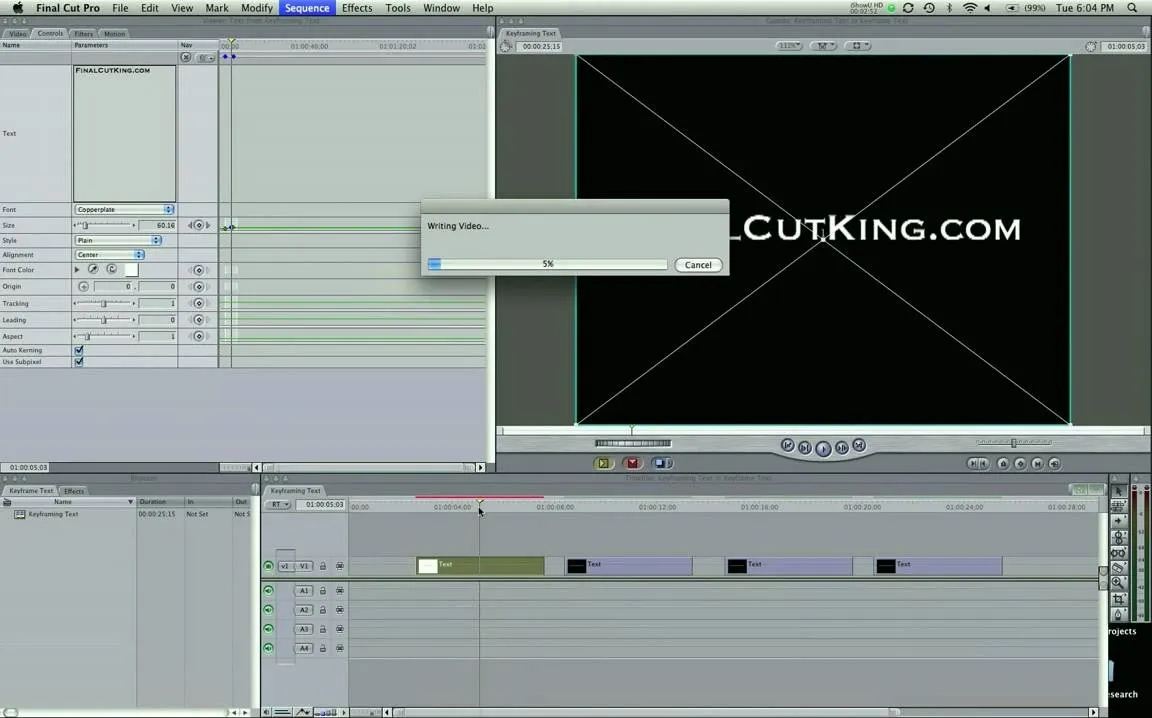This screenshot has height=718, width=1152.
Task: Toggle Auto Select on track A4
Action: [339, 648]
